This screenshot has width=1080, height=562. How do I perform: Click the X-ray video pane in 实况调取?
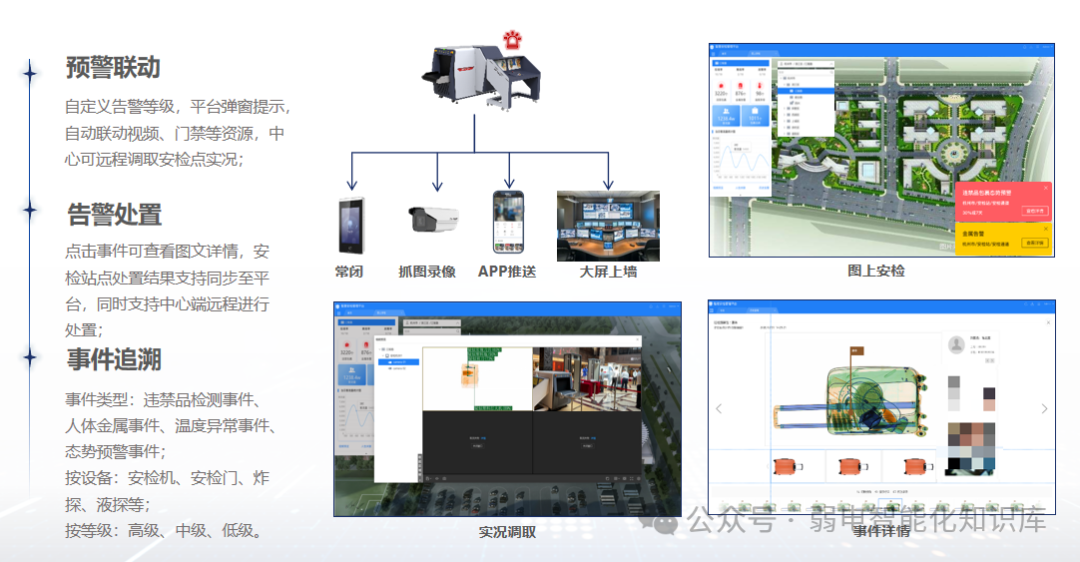coord(477,379)
